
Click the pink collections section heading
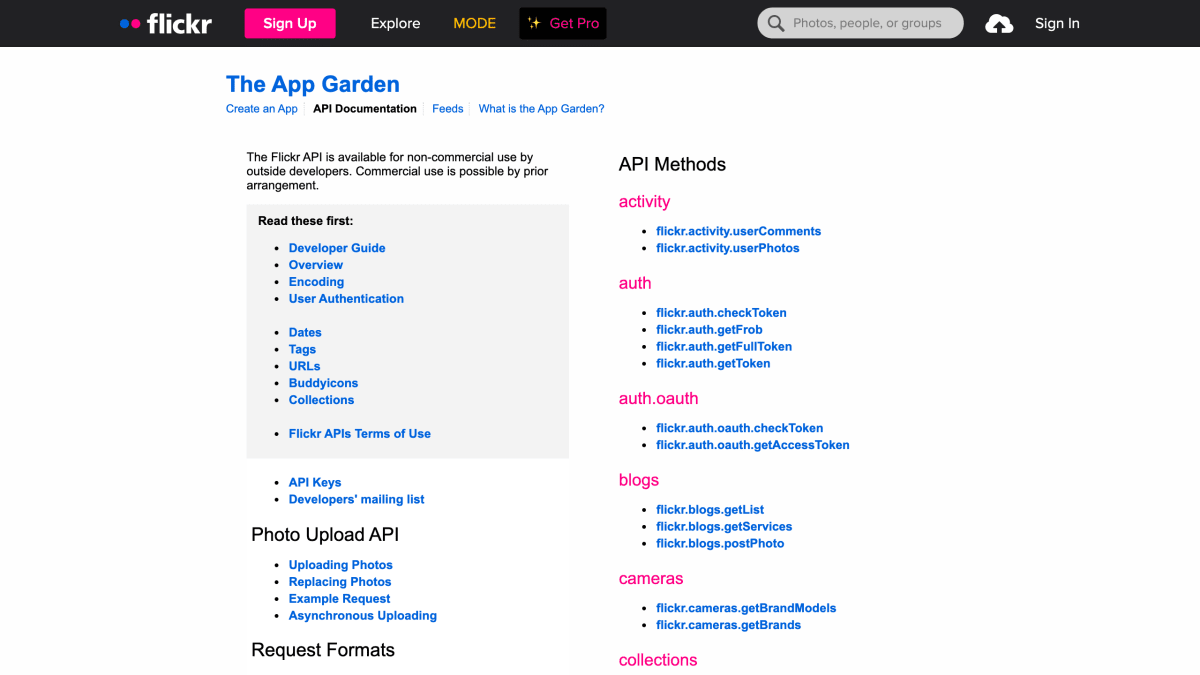click(x=658, y=660)
